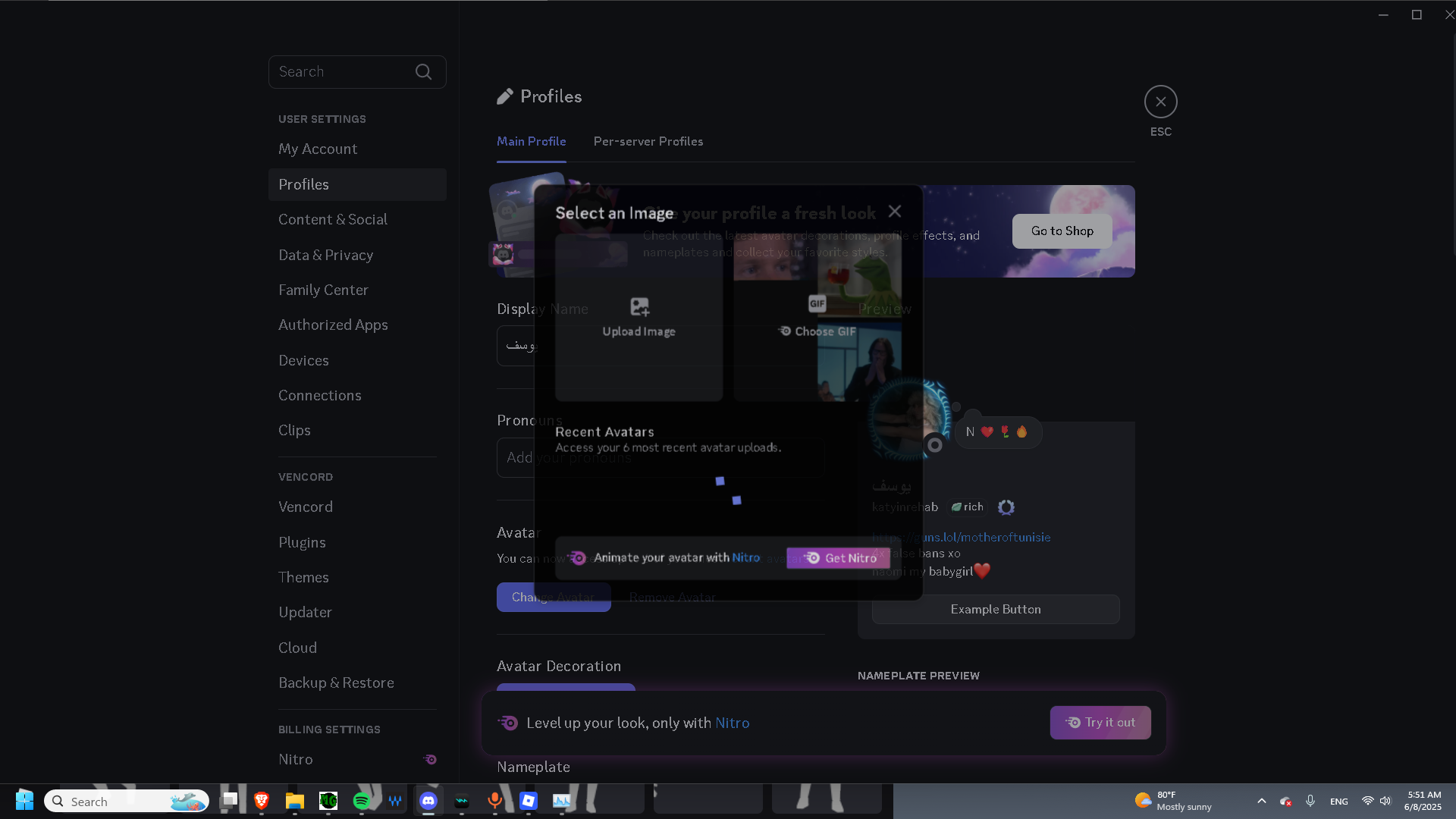Focus the settings Search field
Image resolution: width=1456 pixels, height=819 pixels.
tap(357, 72)
